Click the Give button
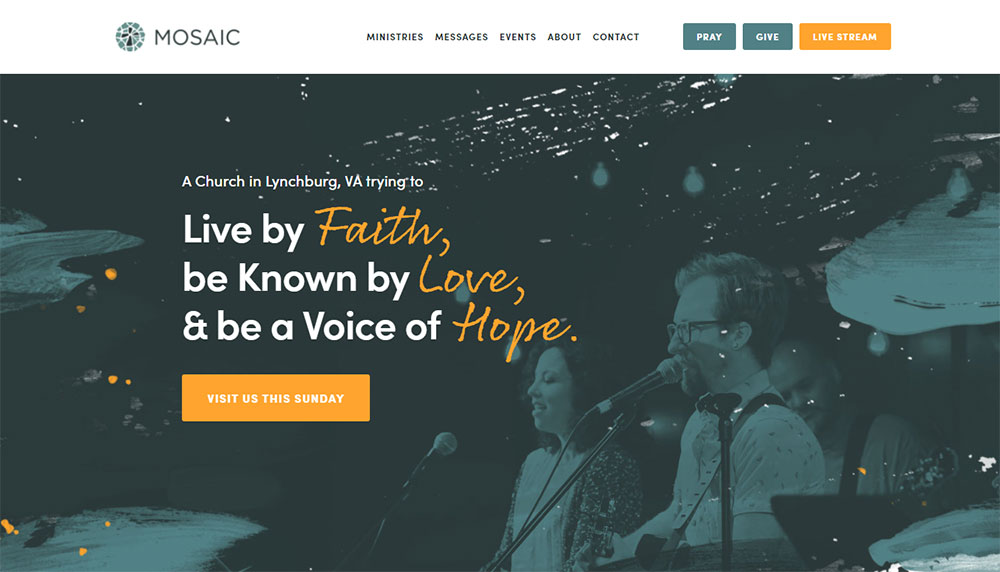 tap(767, 36)
